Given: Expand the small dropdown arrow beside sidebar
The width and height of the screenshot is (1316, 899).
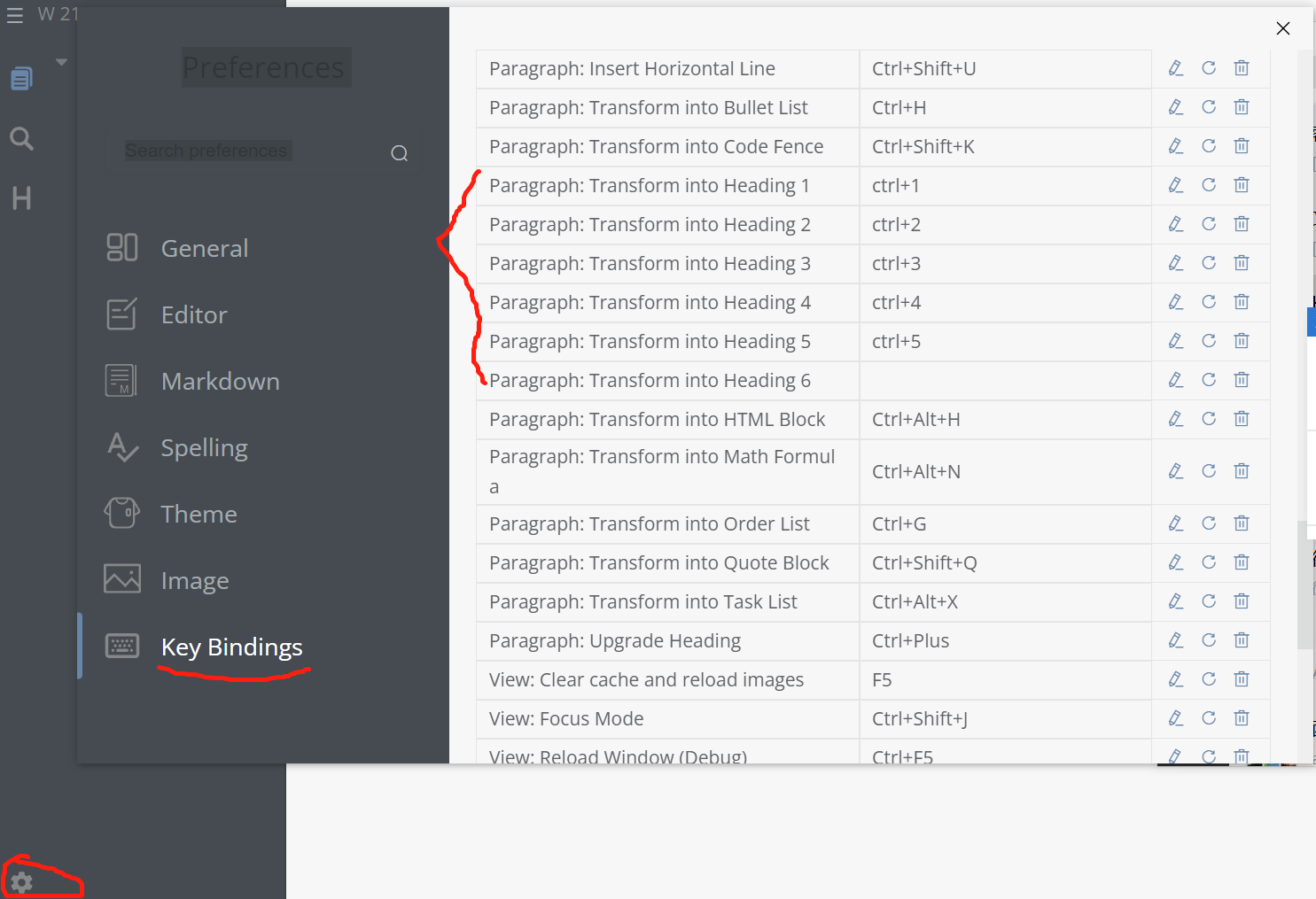Looking at the screenshot, I should tap(61, 62).
